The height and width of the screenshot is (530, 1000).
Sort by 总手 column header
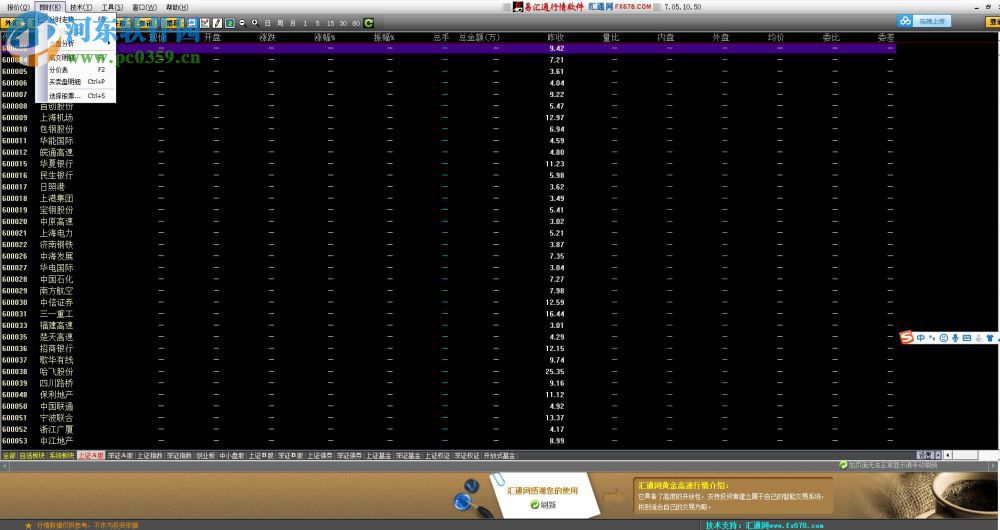pyautogui.click(x=441, y=38)
